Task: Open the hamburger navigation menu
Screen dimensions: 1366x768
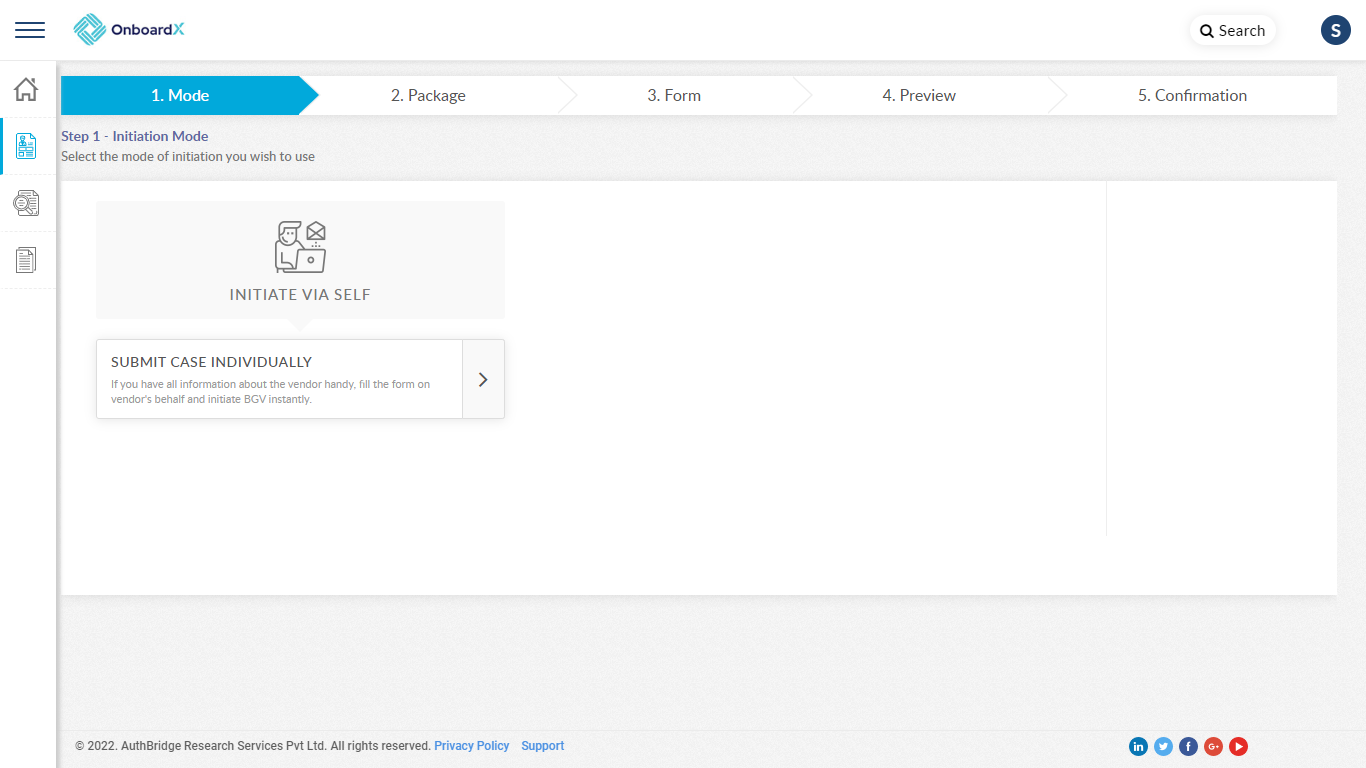Action: pyautogui.click(x=30, y=30)
